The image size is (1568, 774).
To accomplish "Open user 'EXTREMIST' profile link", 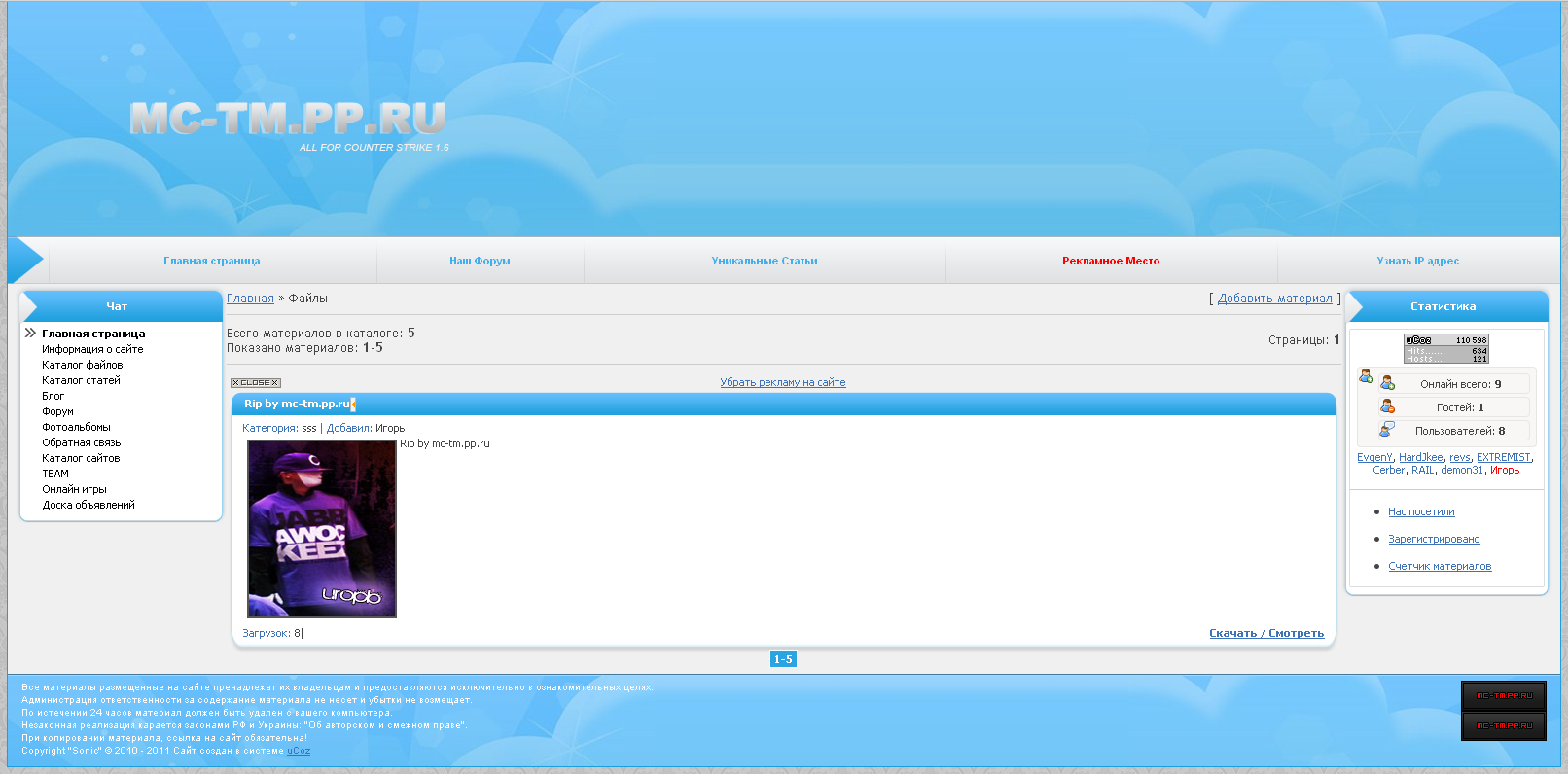I will (x=1504, y=457).
